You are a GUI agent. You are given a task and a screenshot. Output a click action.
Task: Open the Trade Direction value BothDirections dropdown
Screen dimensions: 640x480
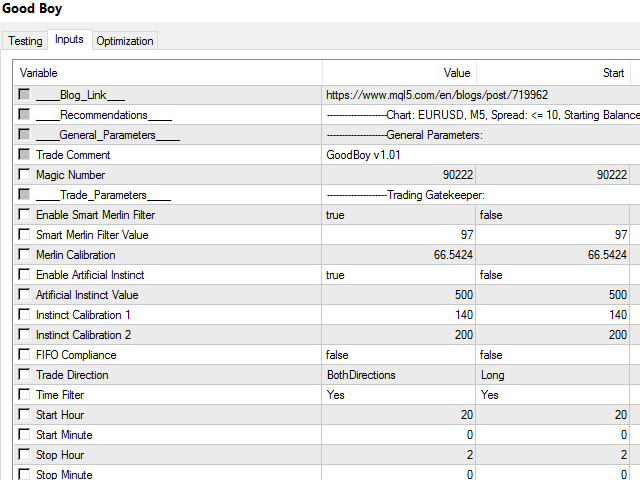pos(398,375)
